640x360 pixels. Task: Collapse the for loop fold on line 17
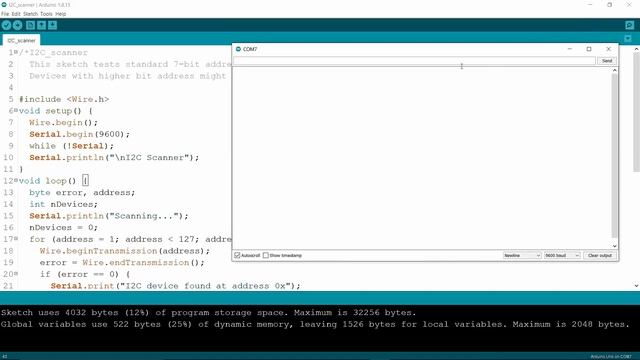click(x=16, y=238)
